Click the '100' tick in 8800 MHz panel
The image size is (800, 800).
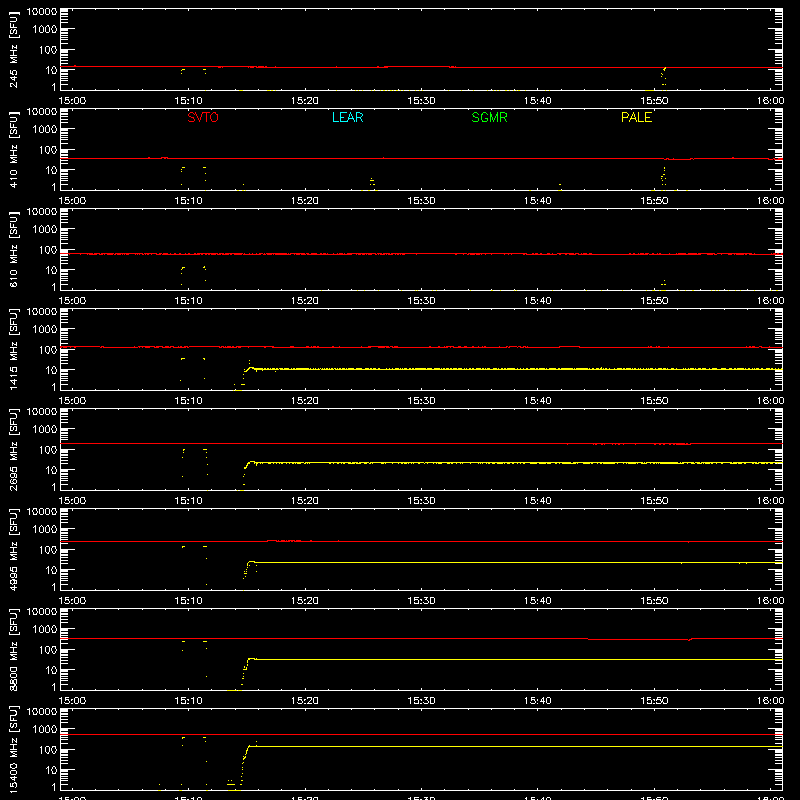pyautogui.click(x=48, y=649)
